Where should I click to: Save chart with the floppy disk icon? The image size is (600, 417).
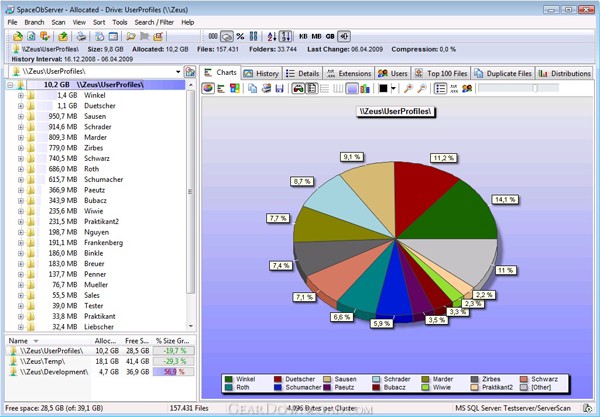click(279, 89)
